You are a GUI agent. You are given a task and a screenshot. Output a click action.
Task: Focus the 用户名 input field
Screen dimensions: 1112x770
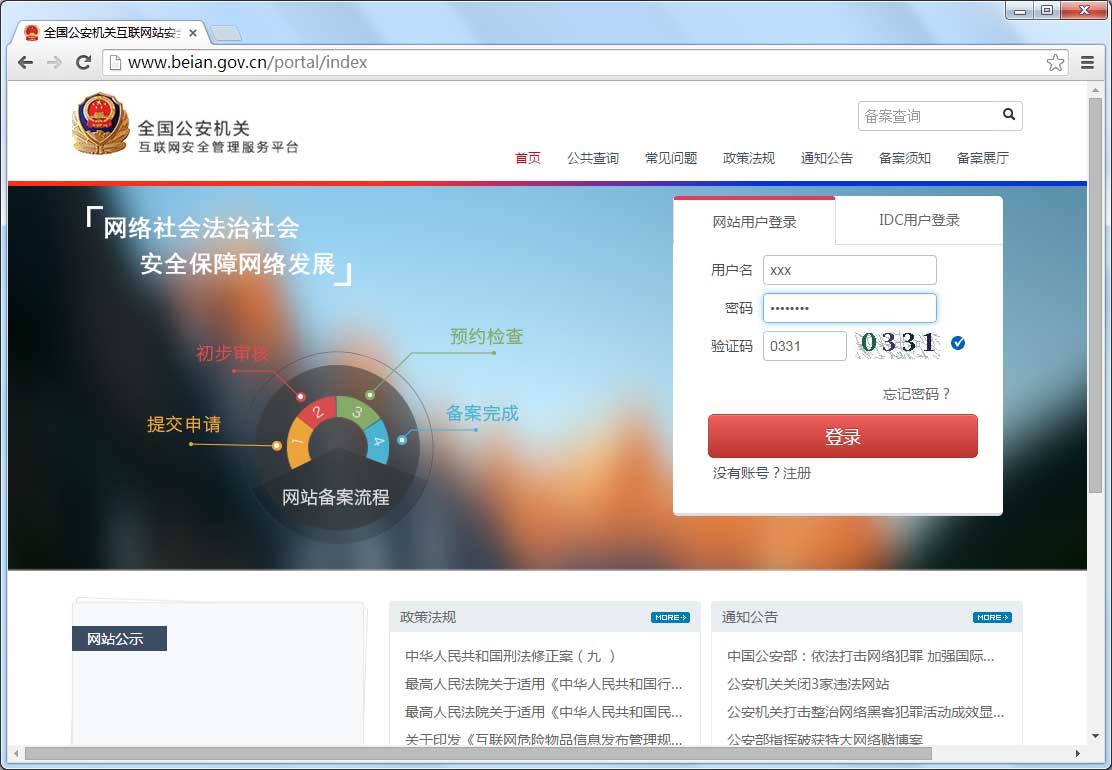(850, 270)
